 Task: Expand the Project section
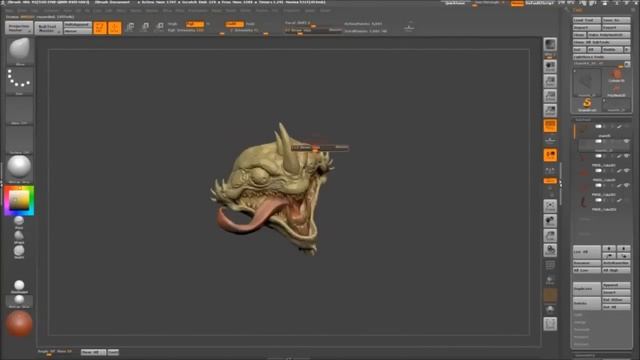tap(581, 337)
